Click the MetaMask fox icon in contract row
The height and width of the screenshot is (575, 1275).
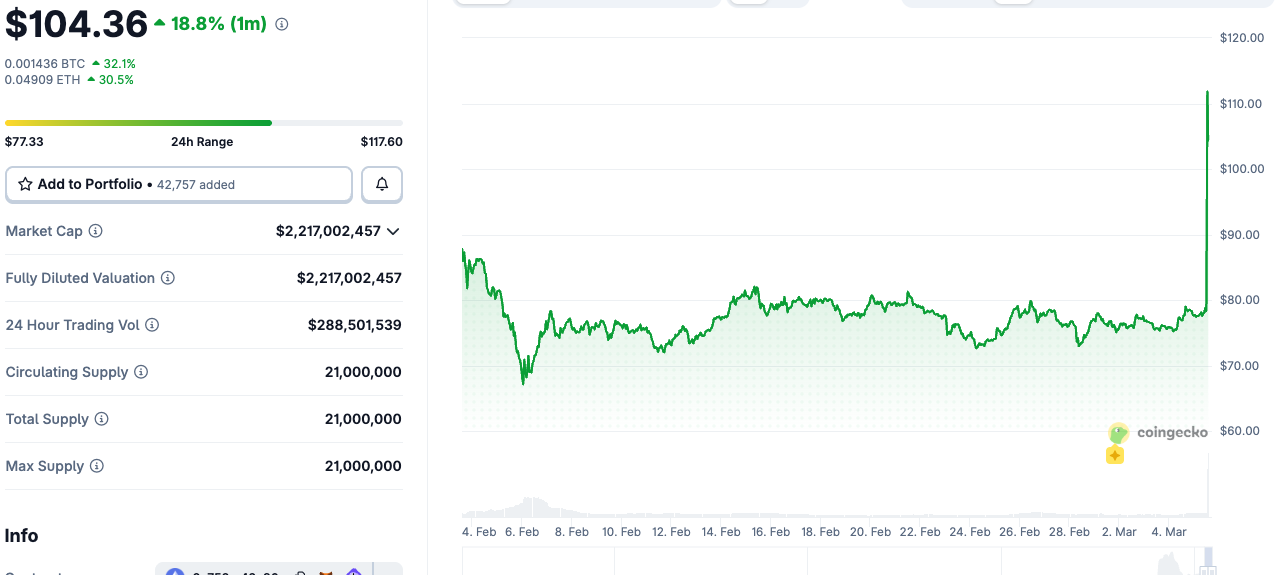[x=326, y=573]
